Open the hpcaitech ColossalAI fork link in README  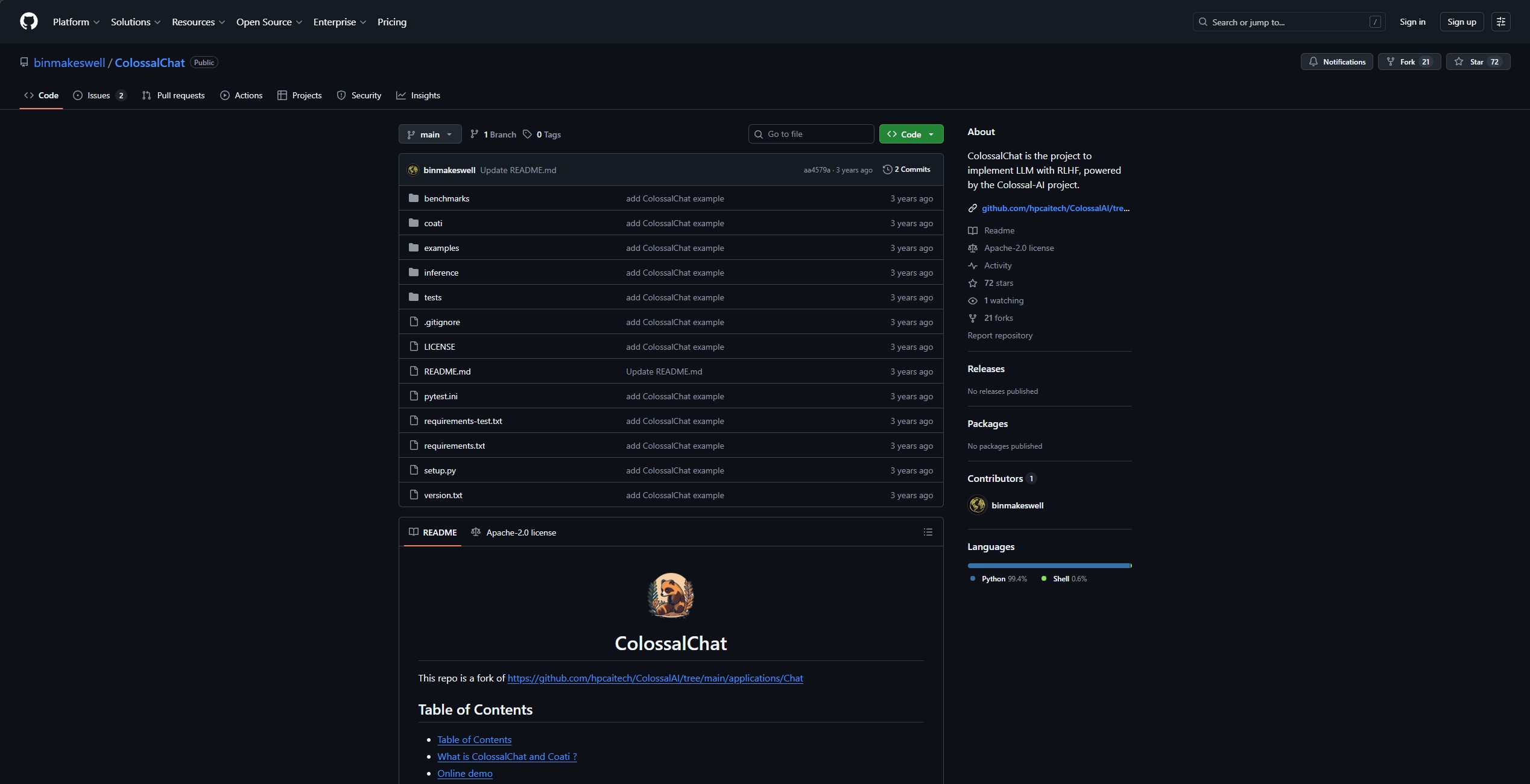click(x=655, y=678)
